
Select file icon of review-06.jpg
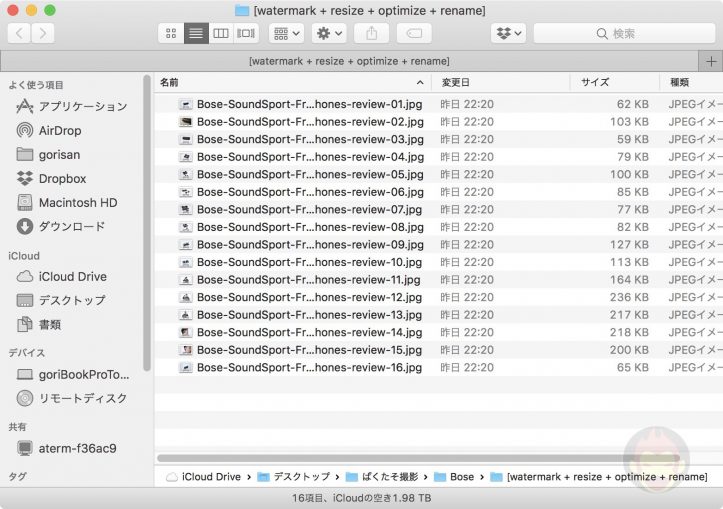pyautogui.click(x=185, y=192)
